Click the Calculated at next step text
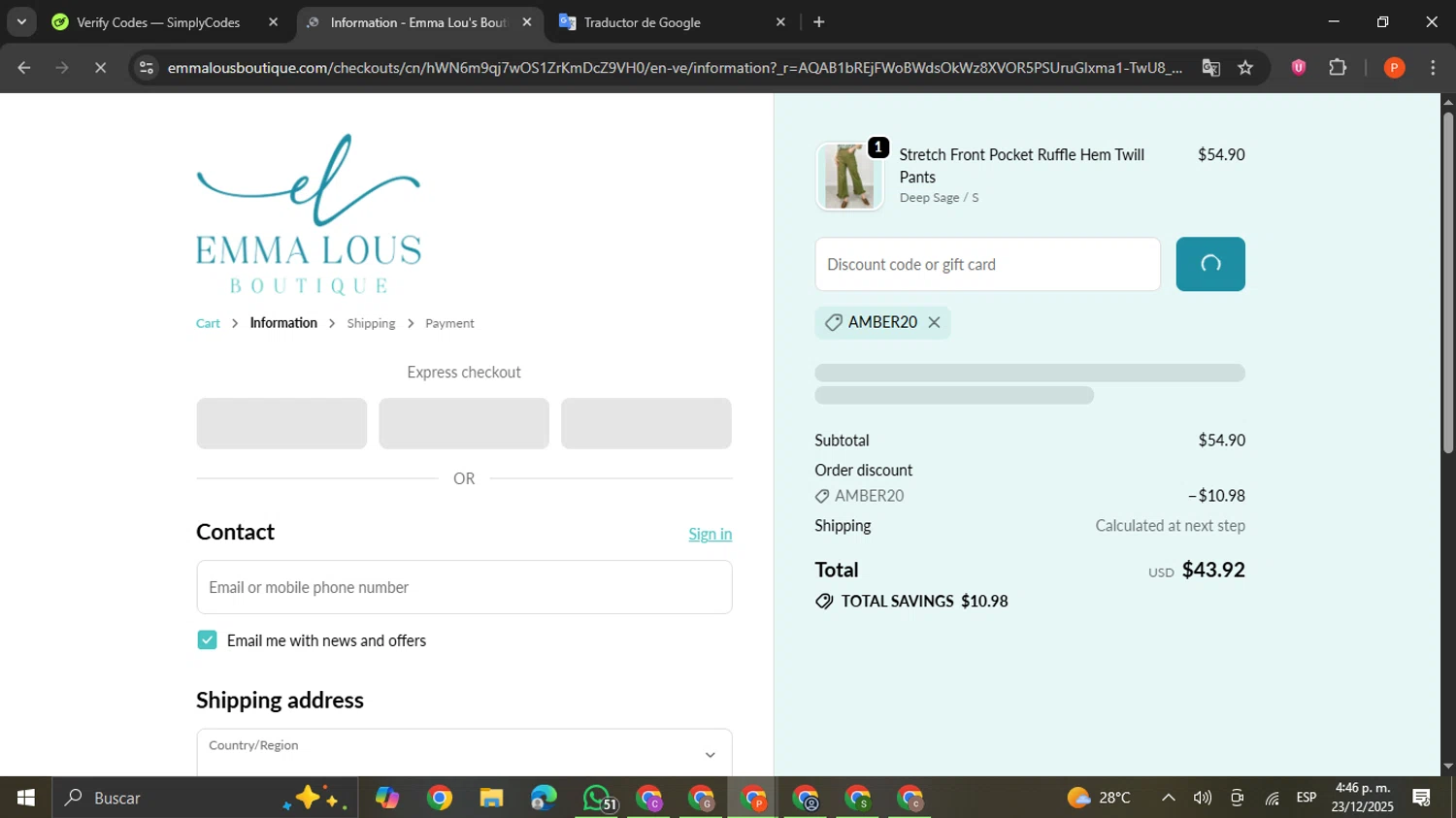The width and height of the screenshot is (1456, 818). click(x=1170, y=526)
